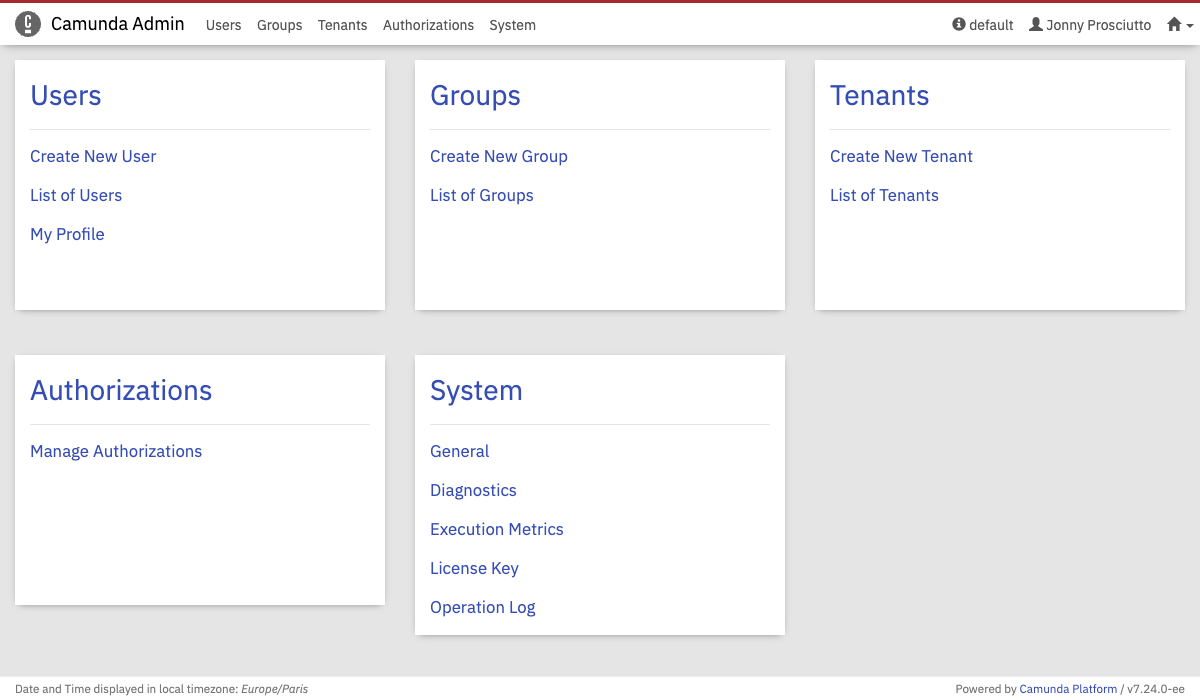Open the home icon app switcher
The image size is (1200, 700).
1179,25
